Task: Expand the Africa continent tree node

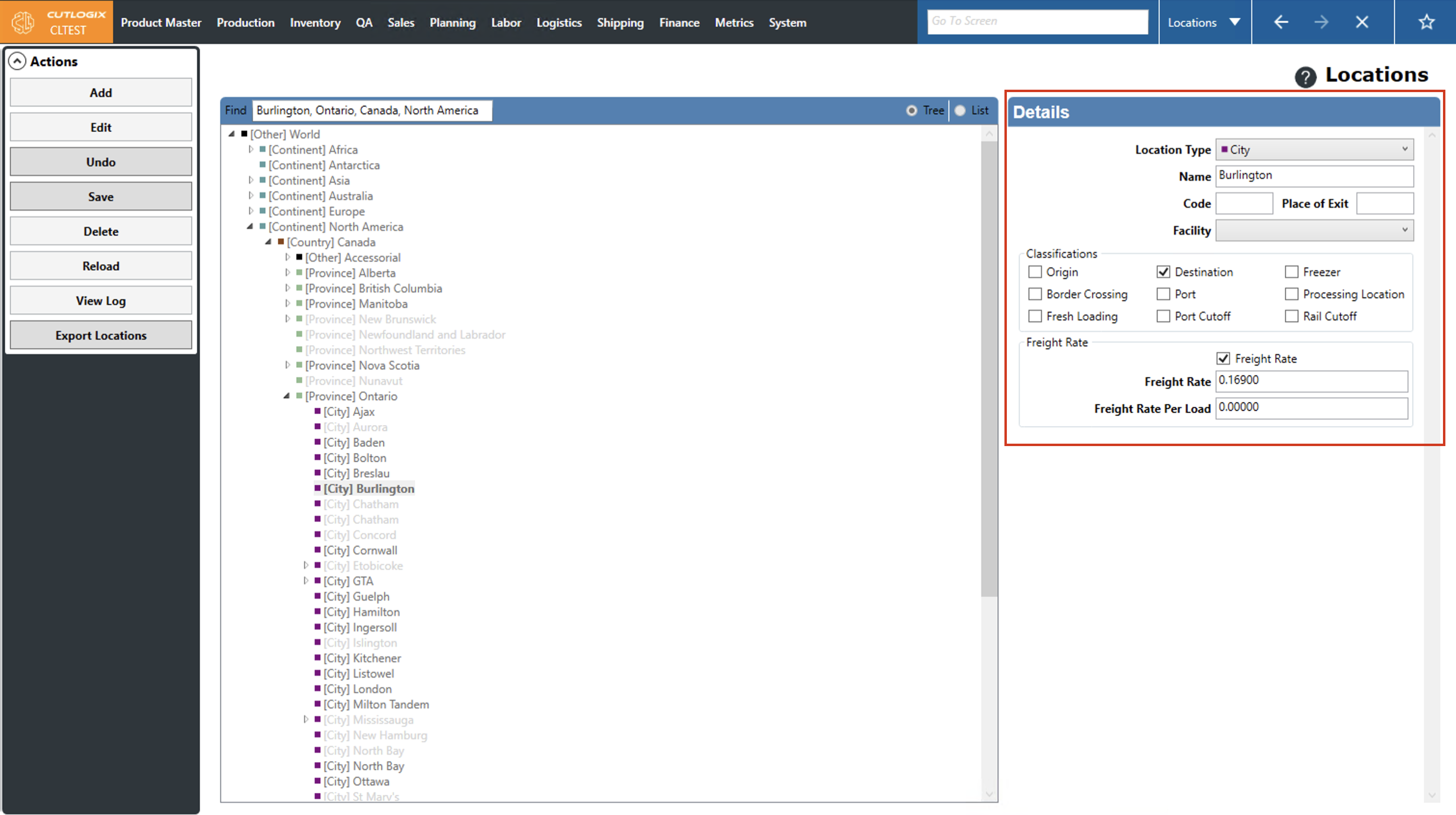Action: click(251, 150)
